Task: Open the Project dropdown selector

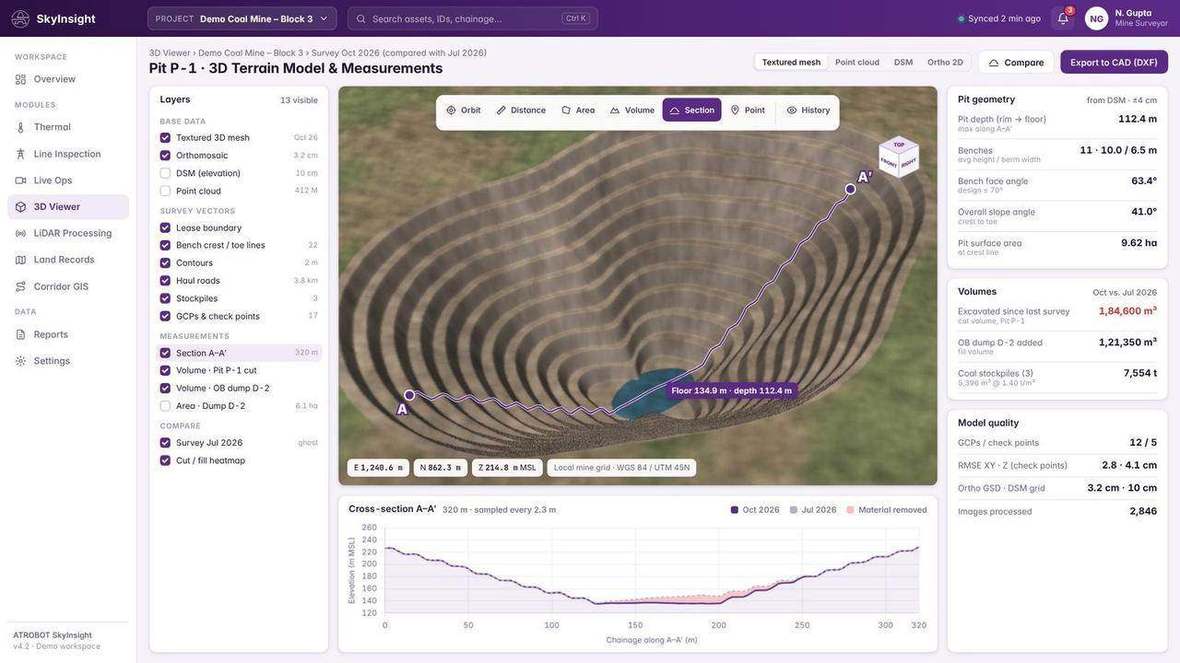Action: click(x=242, y=19)
